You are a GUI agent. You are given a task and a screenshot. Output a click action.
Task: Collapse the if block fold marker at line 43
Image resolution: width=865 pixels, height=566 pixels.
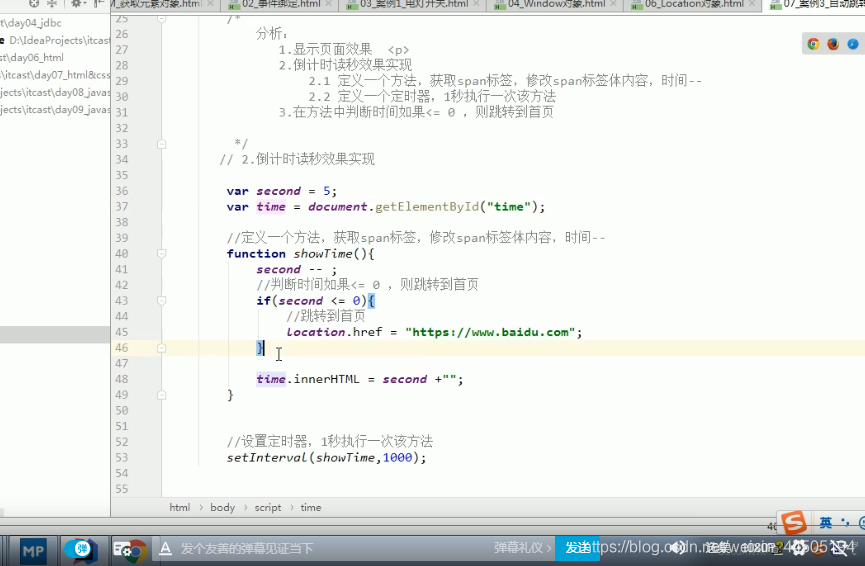162,301
